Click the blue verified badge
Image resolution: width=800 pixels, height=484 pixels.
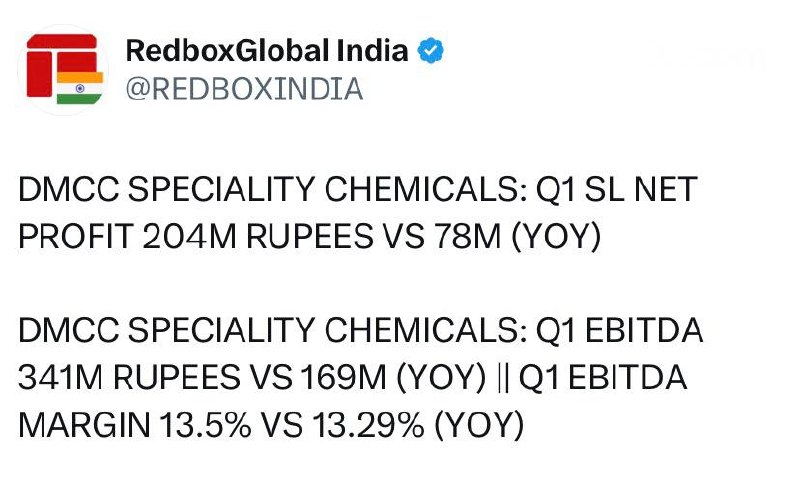point(431,50)
